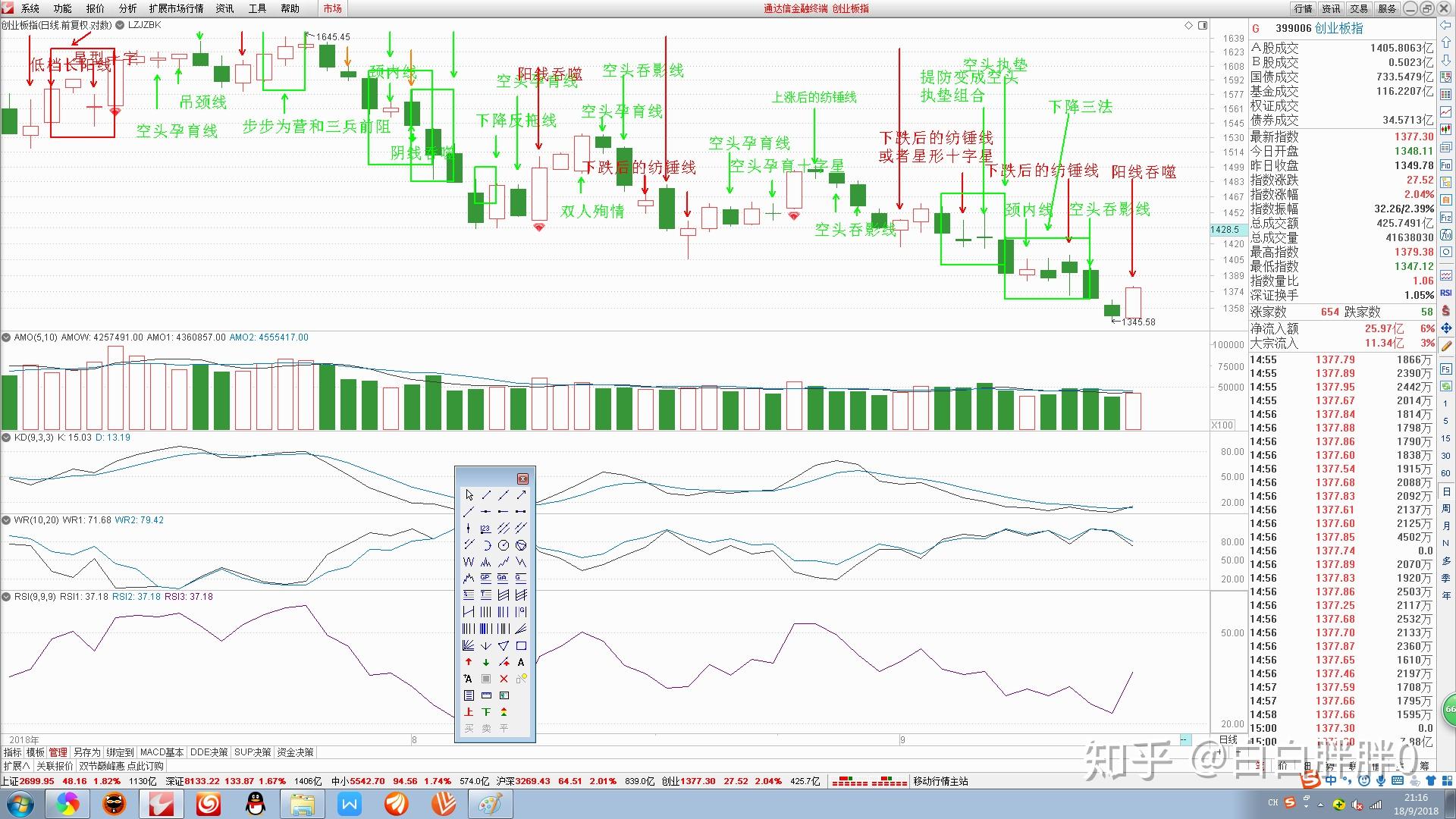1456x819 pixels.
Task: Switch to the SUP决策 template
Action: pyautogui.click(x=253, y=752)
